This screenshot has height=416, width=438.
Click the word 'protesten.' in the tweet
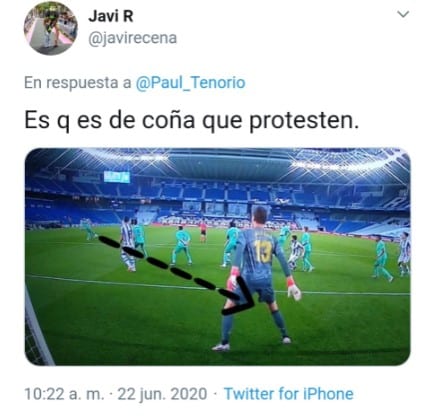click(304, 121)
